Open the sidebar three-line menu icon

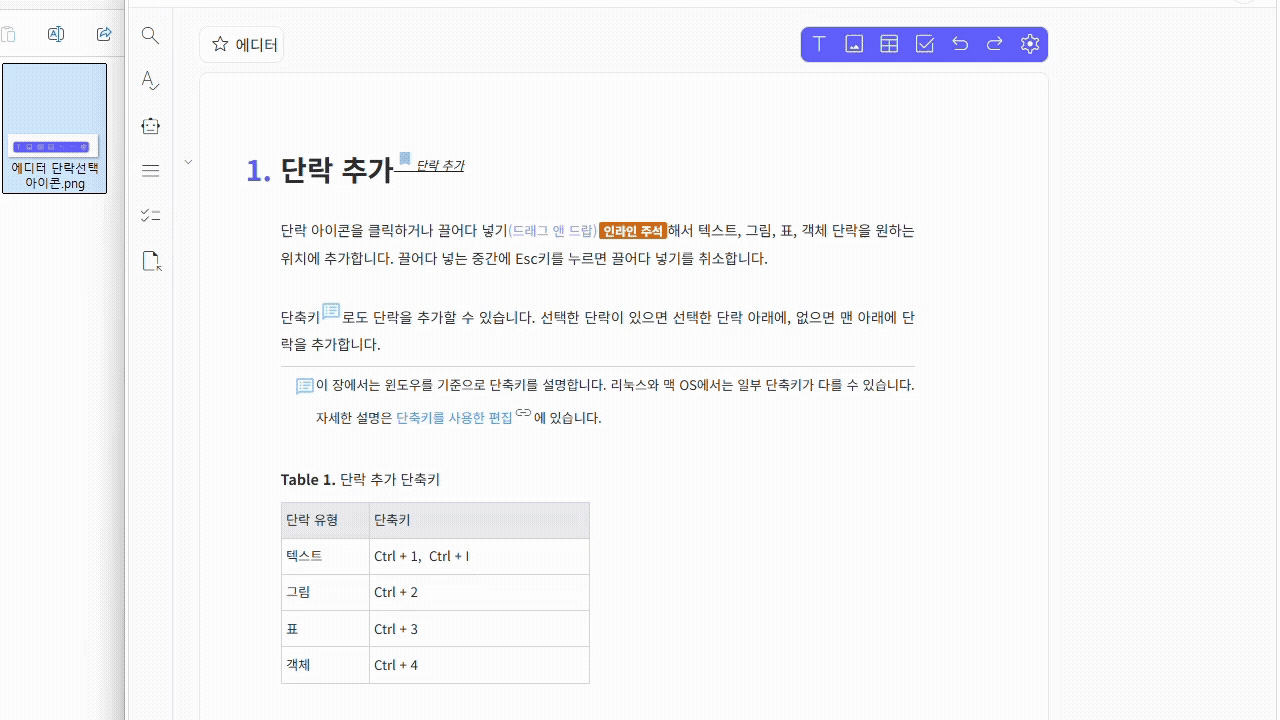150,171
